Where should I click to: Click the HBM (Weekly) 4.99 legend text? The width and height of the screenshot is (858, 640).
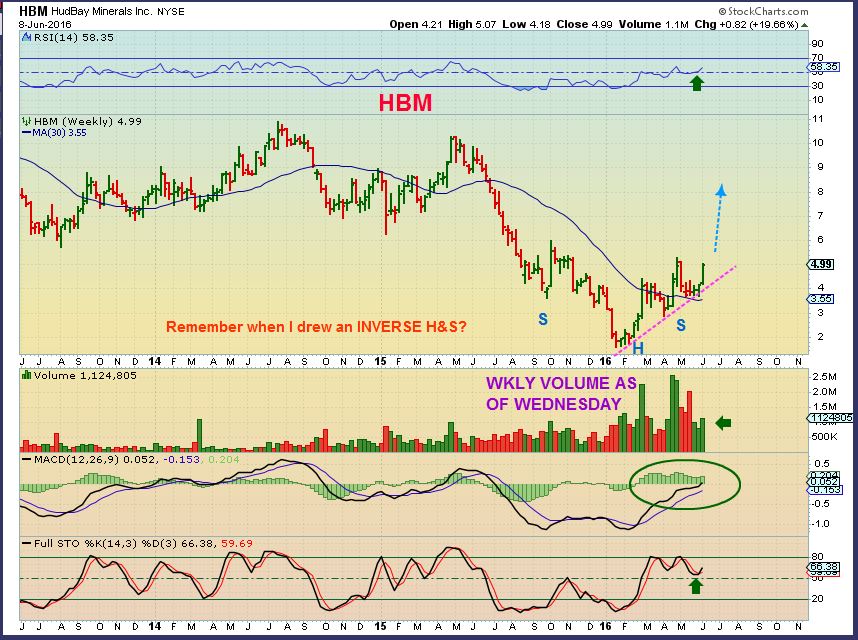[x=88, y=121]
